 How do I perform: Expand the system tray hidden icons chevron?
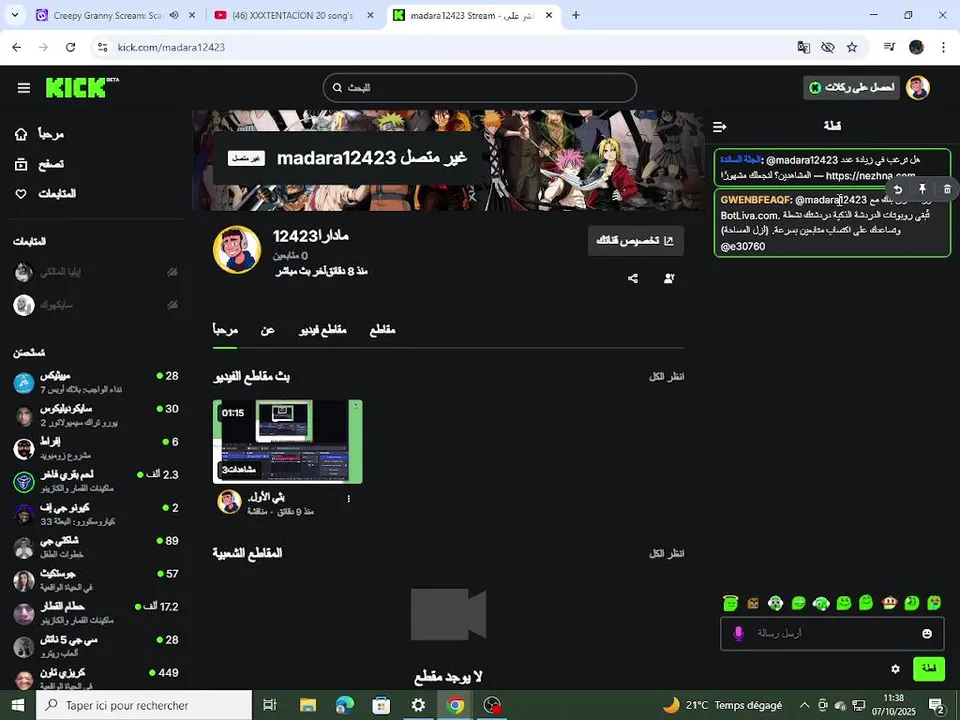804,705
